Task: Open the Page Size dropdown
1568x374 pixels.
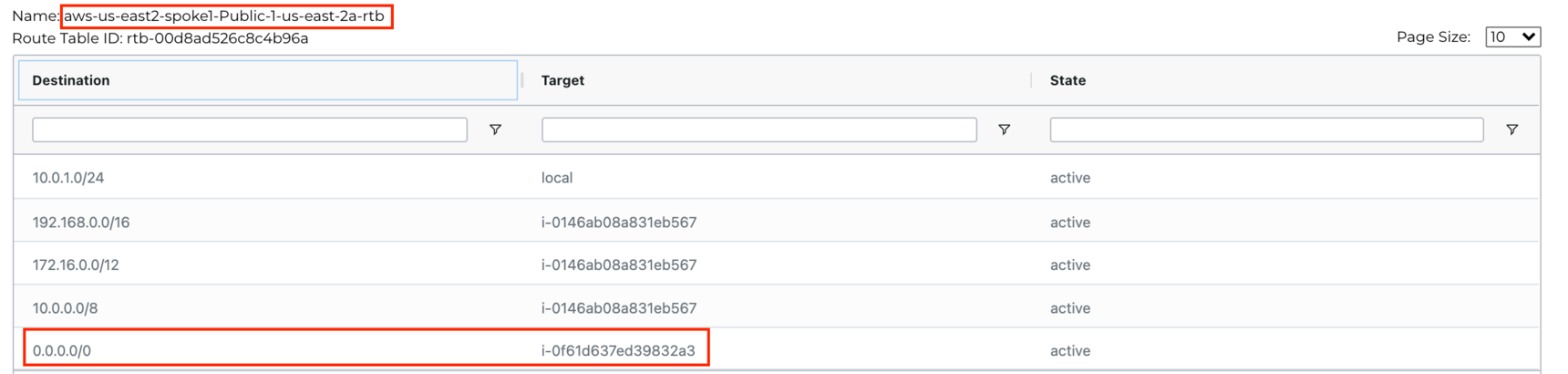Action: pyautogui.click(x=1512, y=36)
